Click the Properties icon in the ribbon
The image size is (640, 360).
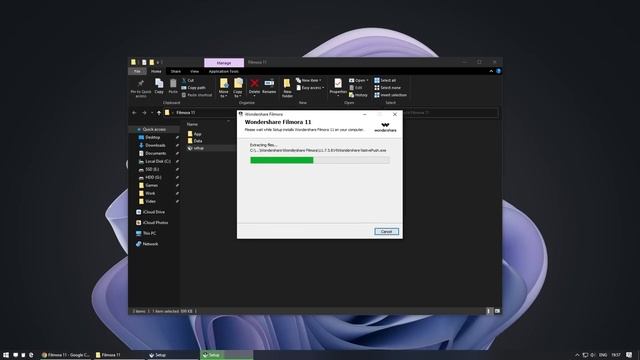point(338,87)
